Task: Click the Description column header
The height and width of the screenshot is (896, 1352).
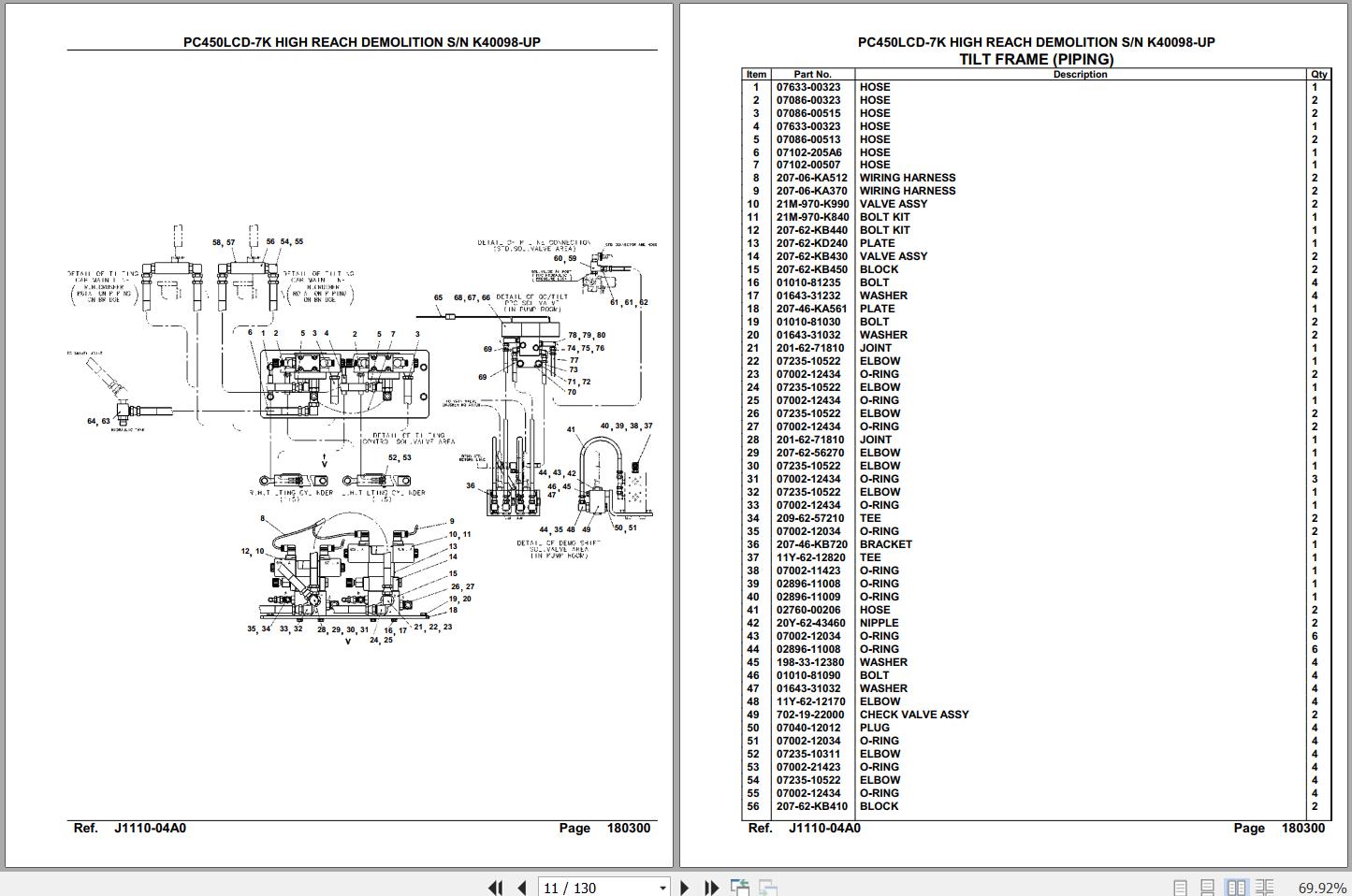Action: click(1080, 74)
